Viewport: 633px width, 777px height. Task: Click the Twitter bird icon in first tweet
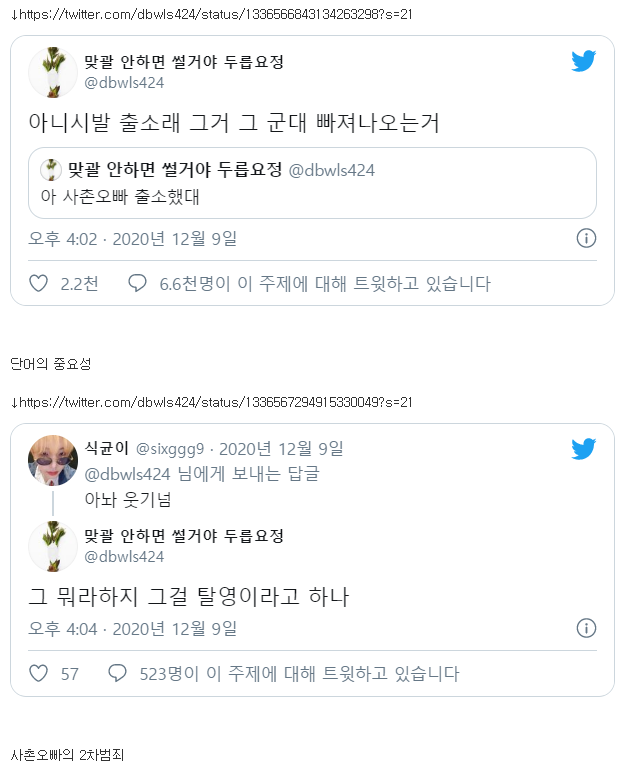click(x=583, y=61)
